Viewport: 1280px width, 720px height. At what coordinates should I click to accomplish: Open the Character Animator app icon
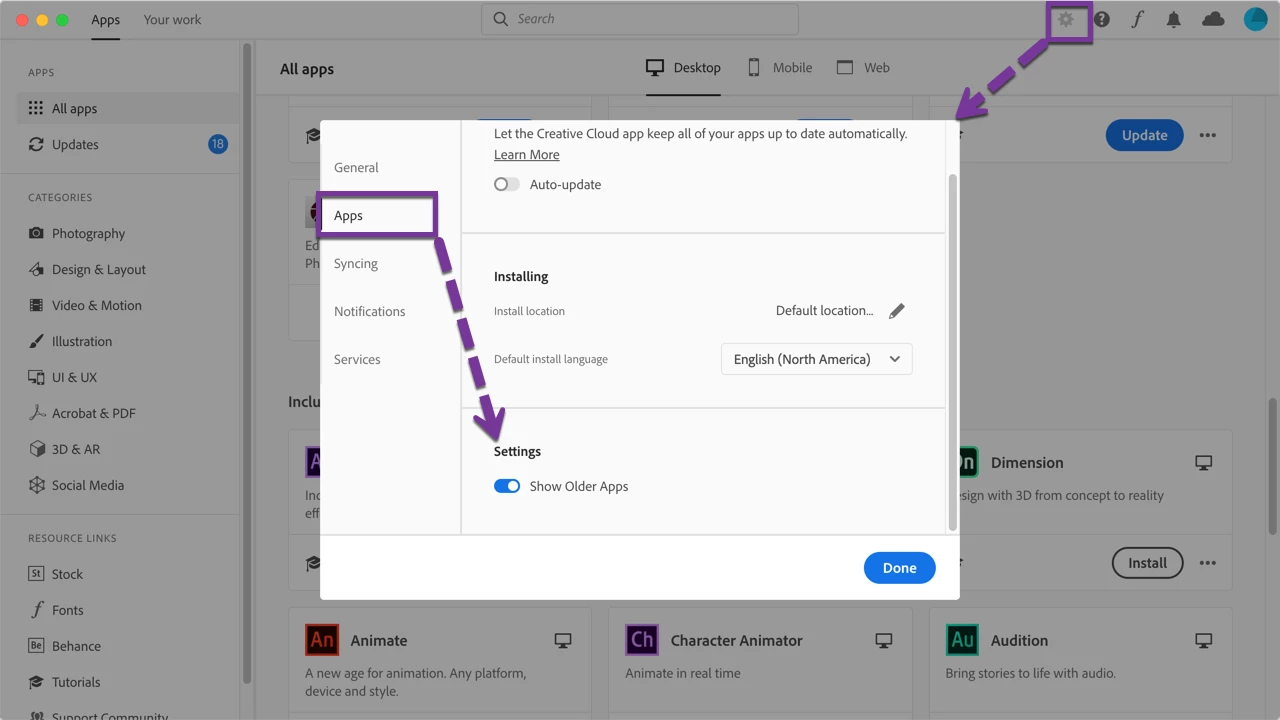(x=642, y=640)
